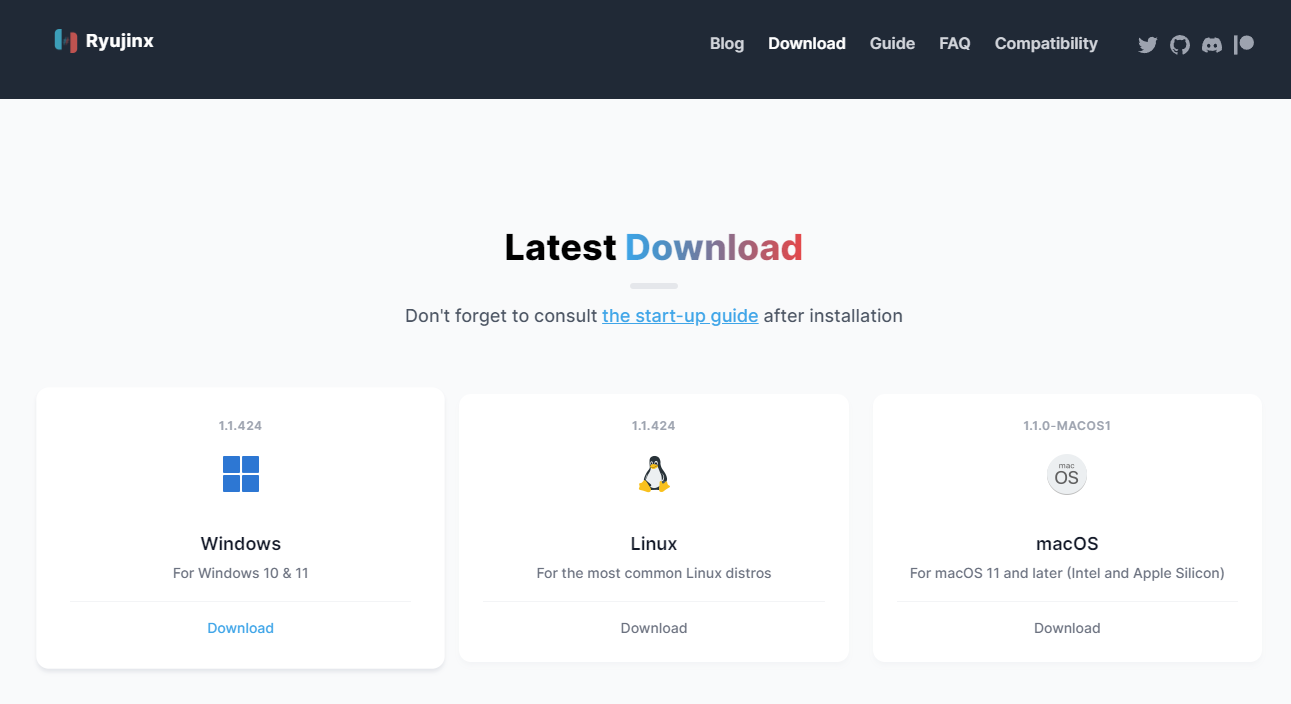Viewport: 1291px width, 704px height.
Task: Open the start-up guide link
Action: tap(680, 316)
